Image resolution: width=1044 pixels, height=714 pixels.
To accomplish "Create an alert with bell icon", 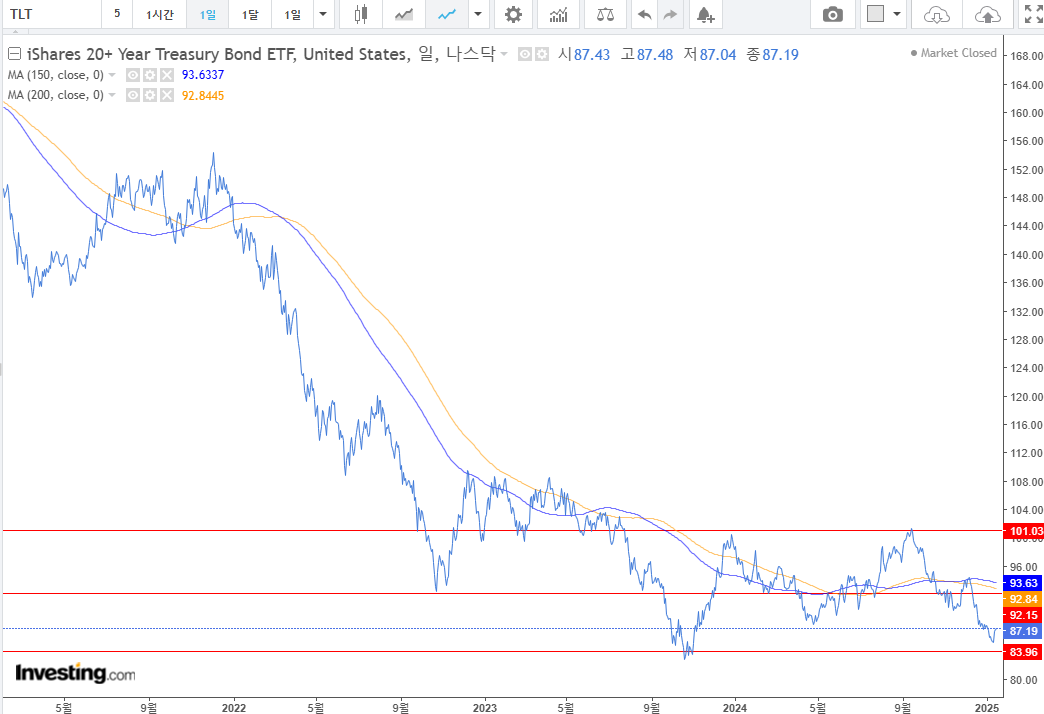I will click(705, 14).
